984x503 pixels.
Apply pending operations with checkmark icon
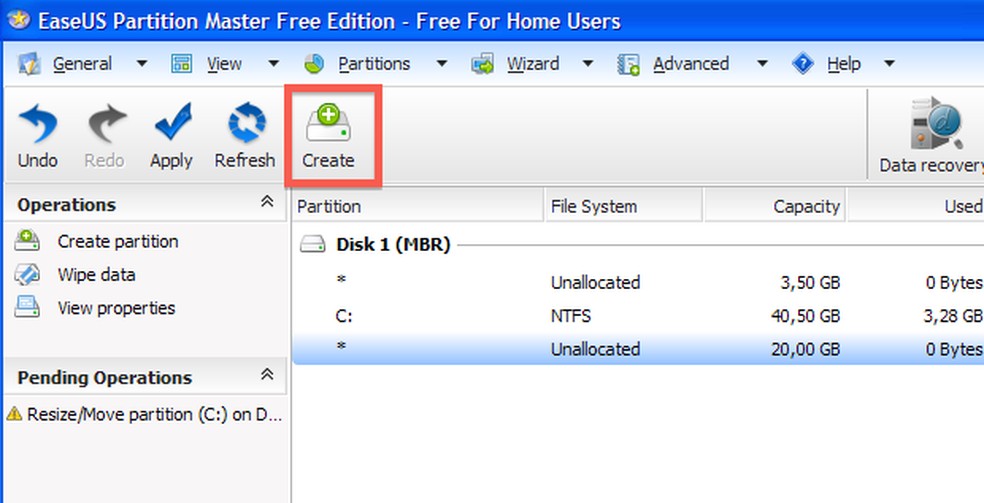[171, 126]
